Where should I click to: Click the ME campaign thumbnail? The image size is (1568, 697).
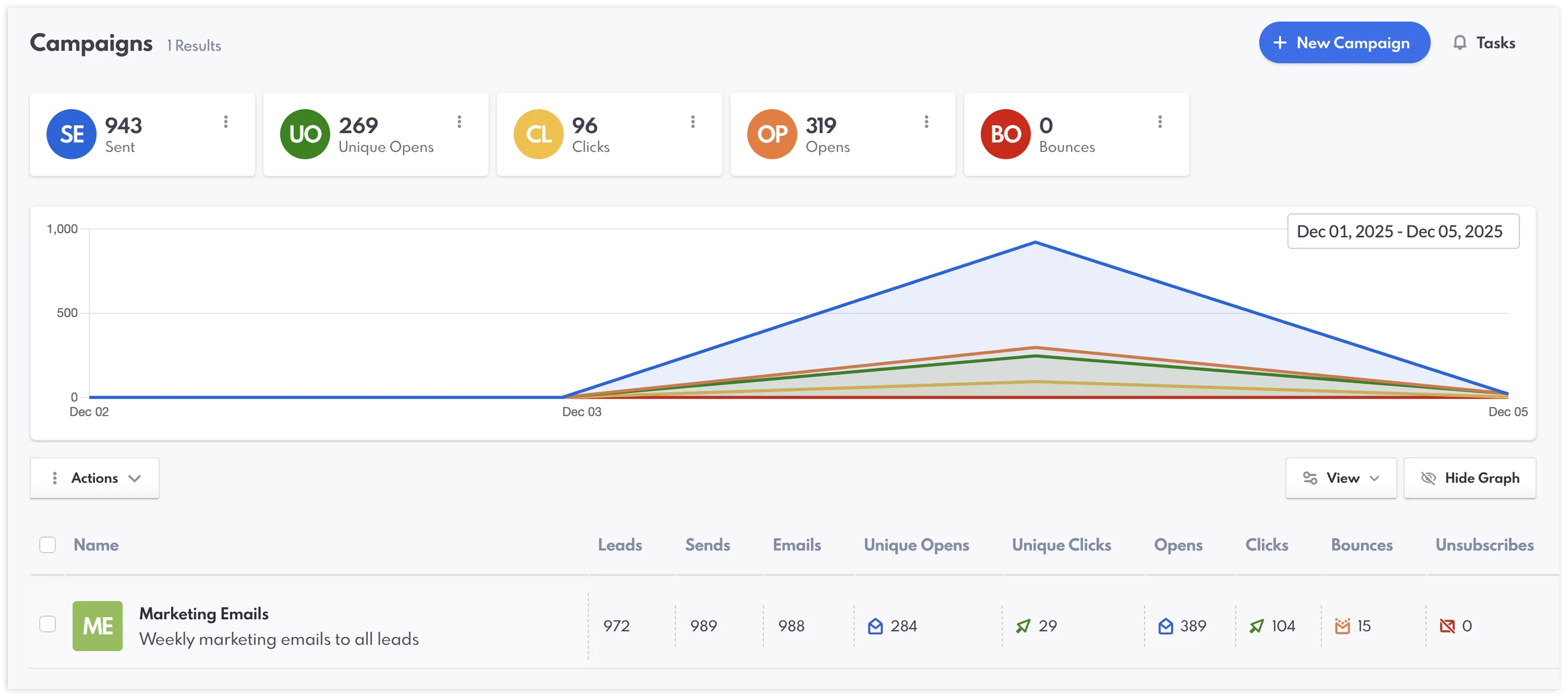pos(98,625)
